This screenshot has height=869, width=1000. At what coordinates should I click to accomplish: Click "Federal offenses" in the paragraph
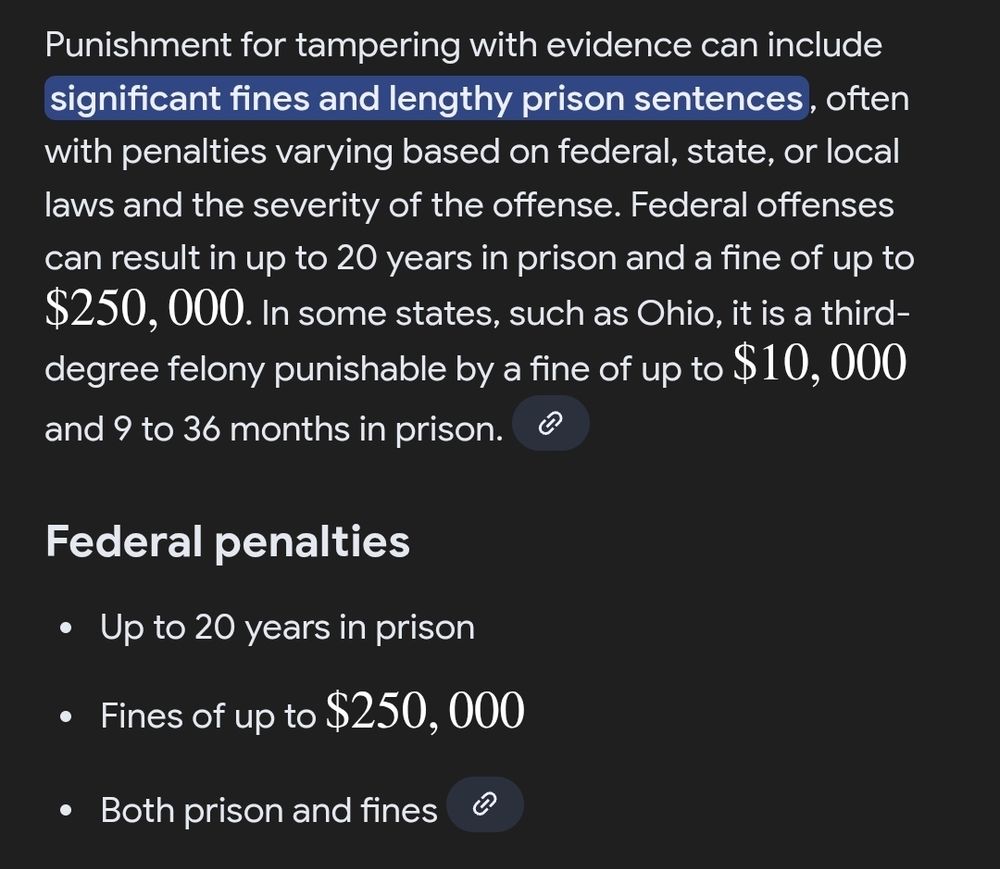pyautogui.click(x=762, y=205)
